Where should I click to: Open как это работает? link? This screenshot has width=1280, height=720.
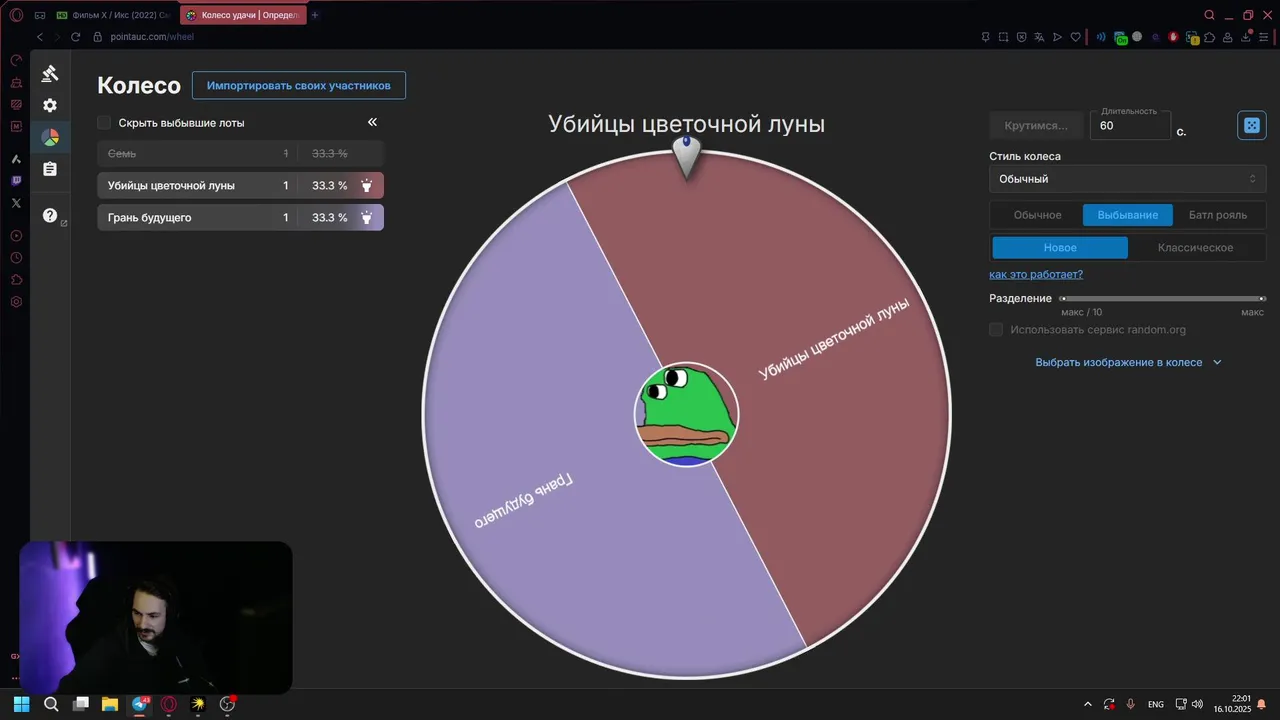tap(1036, 274)
